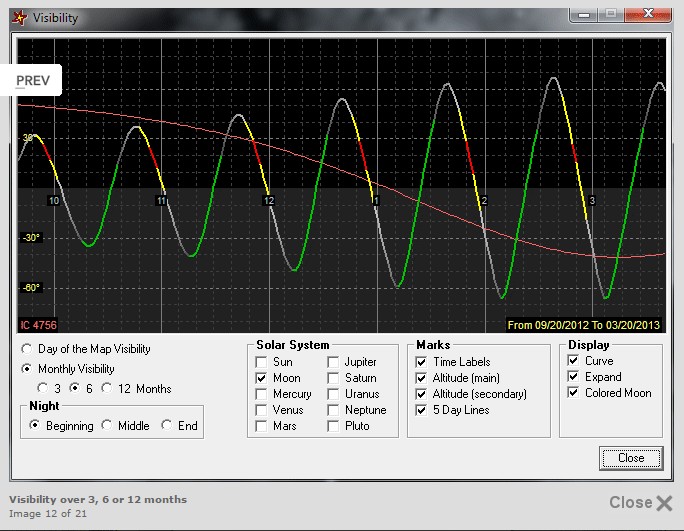Click month marker 10 on the graph
Viewport: 684px width, 531px height.
(54, 201)
